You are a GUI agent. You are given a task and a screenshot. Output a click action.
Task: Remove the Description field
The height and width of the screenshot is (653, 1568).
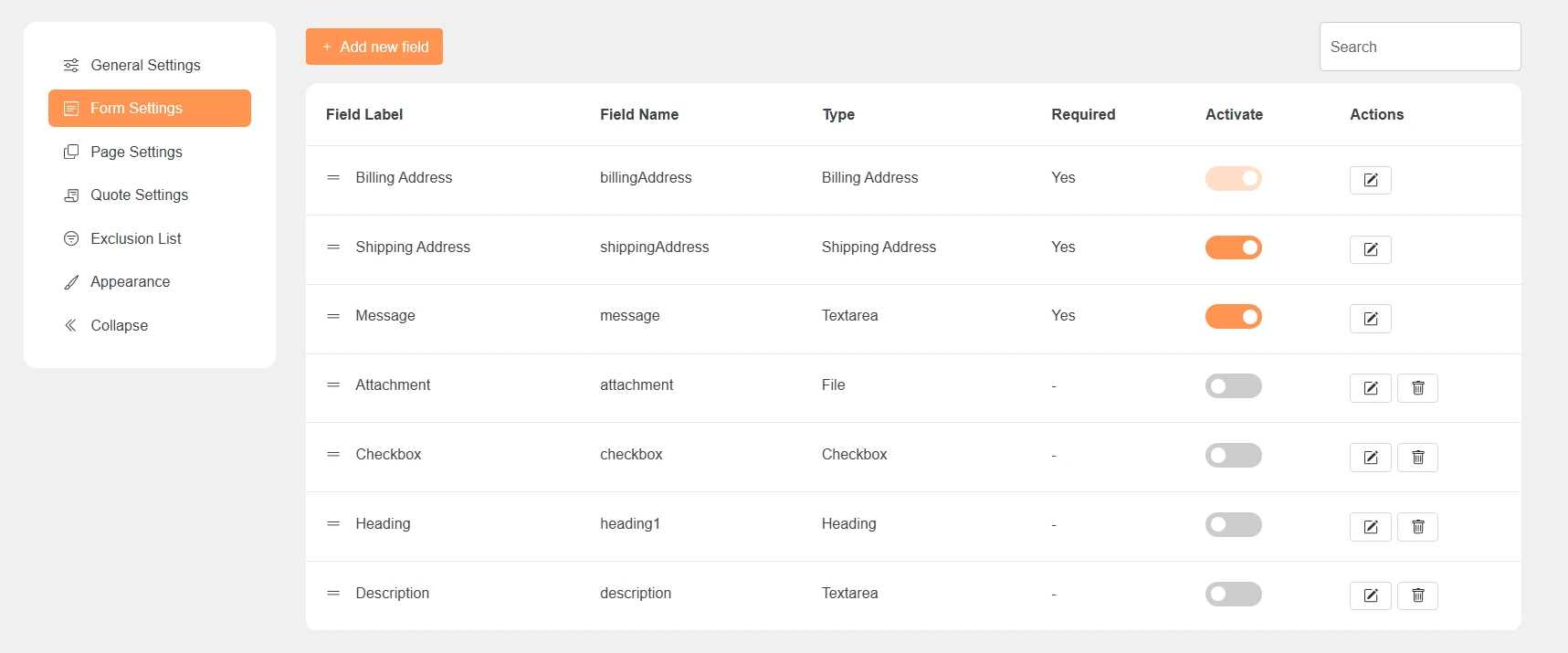[1417, 596]
